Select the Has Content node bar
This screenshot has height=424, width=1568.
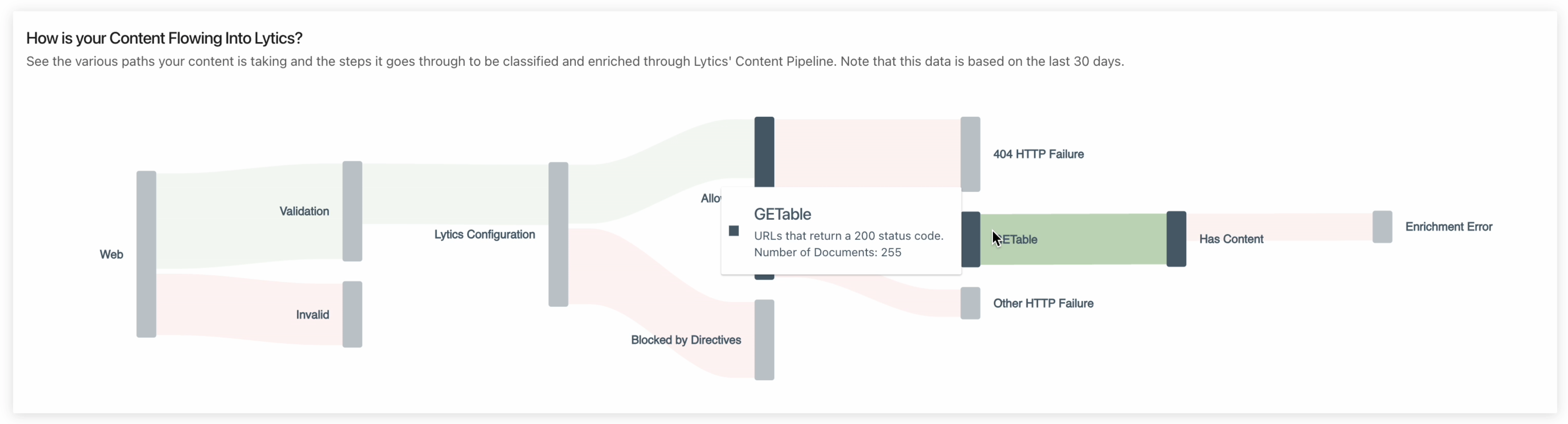pyautogui.click(x=1177, y=239)
